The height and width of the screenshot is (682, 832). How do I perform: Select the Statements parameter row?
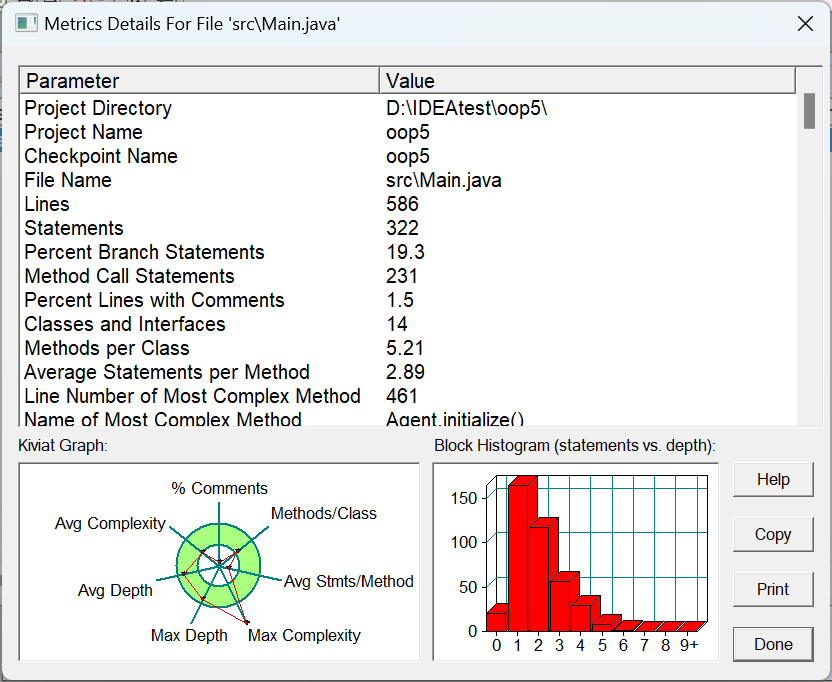coord(408,228)
